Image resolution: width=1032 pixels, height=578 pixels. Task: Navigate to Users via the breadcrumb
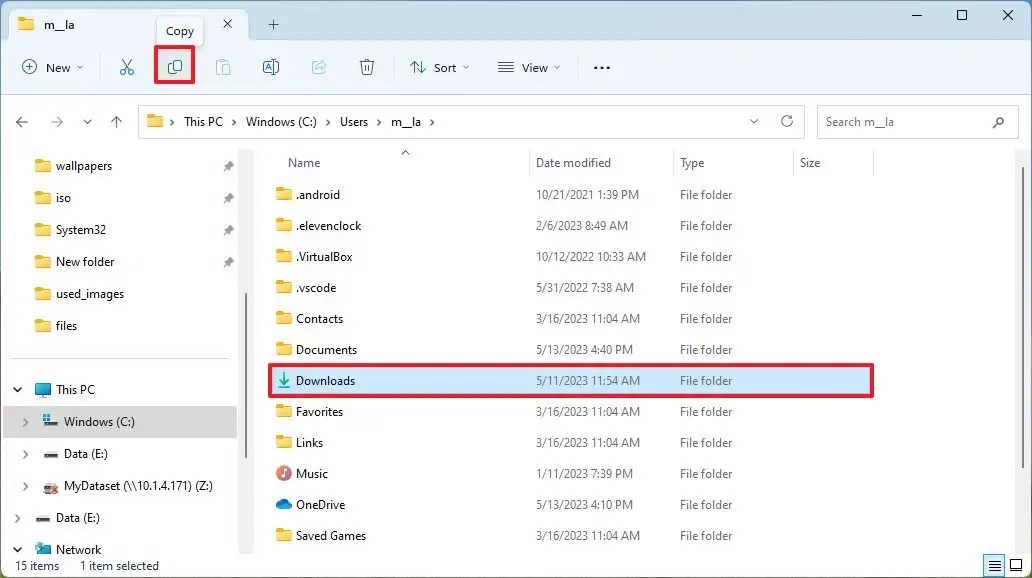click(x=353, y=121)
